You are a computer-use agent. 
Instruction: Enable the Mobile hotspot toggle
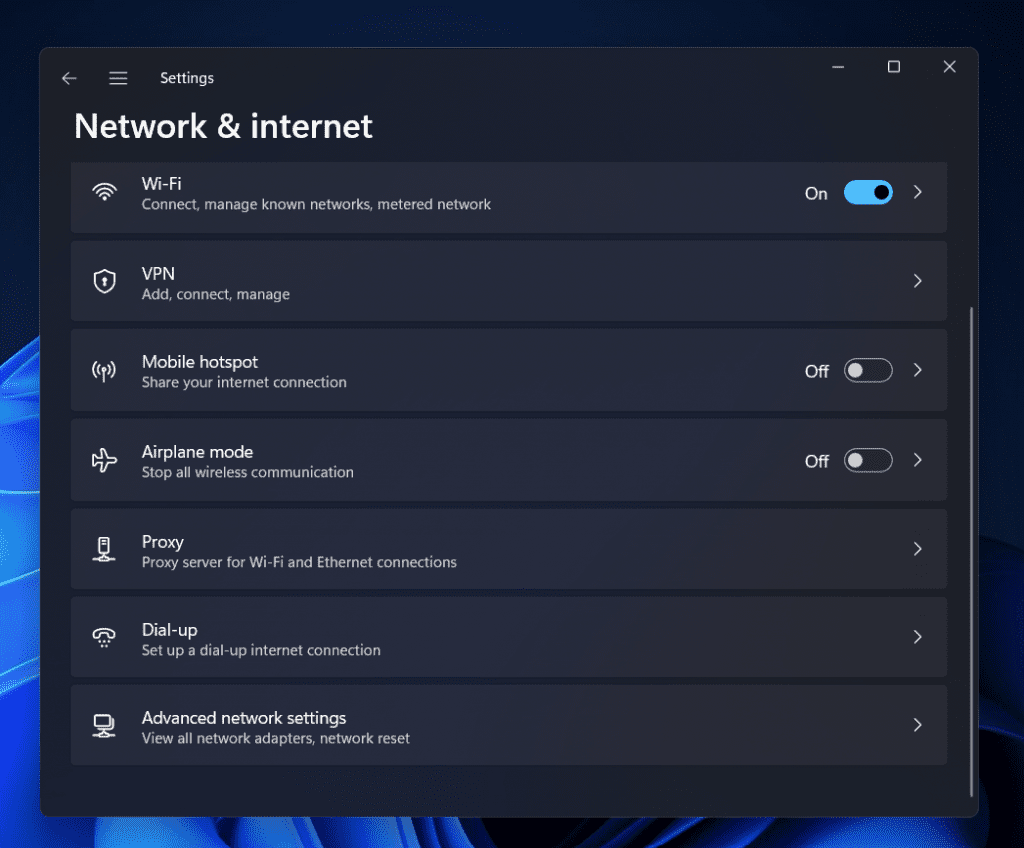pyautogui.click(x=868, y=370)
